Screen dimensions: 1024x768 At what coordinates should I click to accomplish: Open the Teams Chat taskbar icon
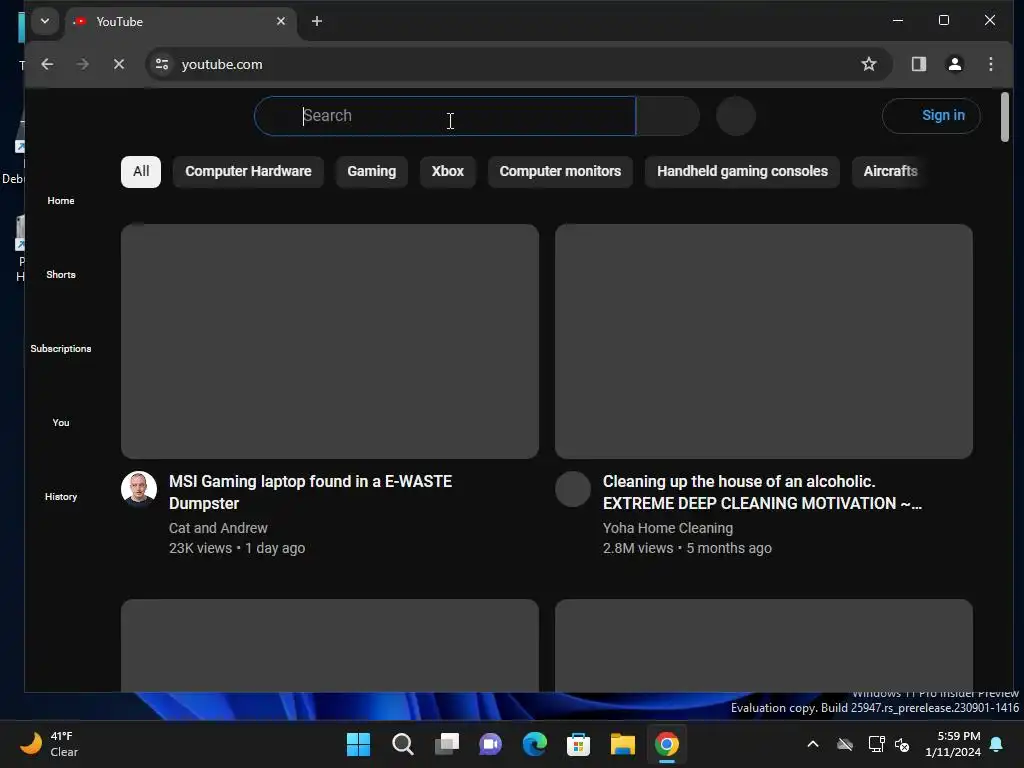490,744
